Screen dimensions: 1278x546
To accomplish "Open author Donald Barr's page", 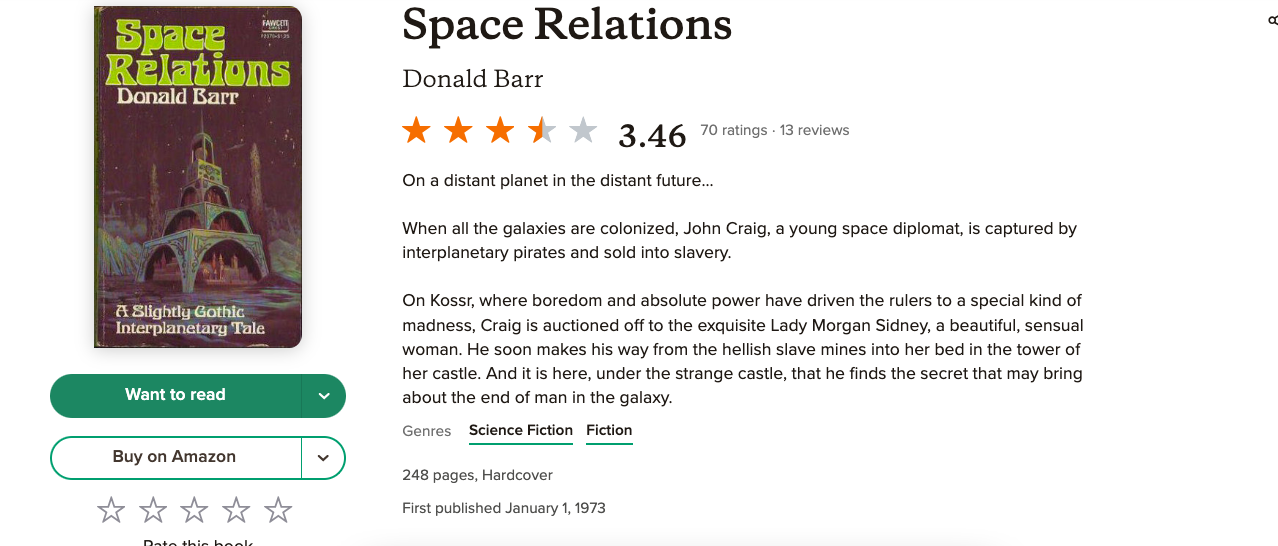I will click(x=473, y=79).
